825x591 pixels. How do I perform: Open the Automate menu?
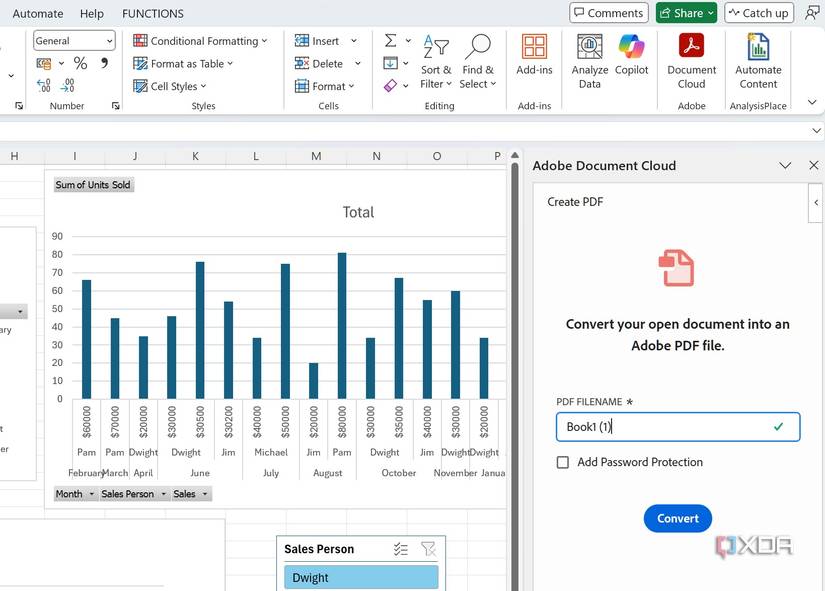point(36,13)
